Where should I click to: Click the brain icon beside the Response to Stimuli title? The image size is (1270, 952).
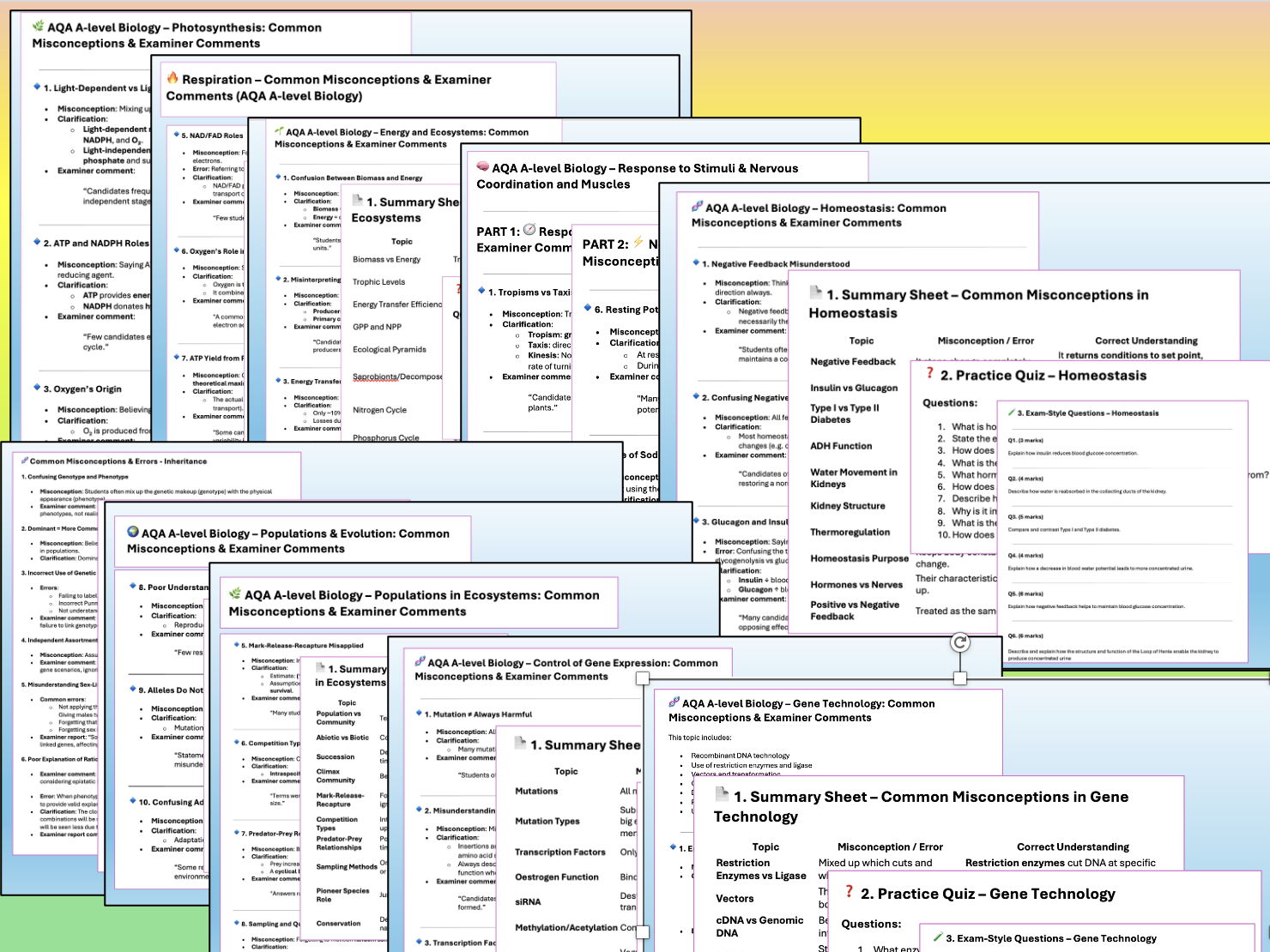tap(483, 167)
